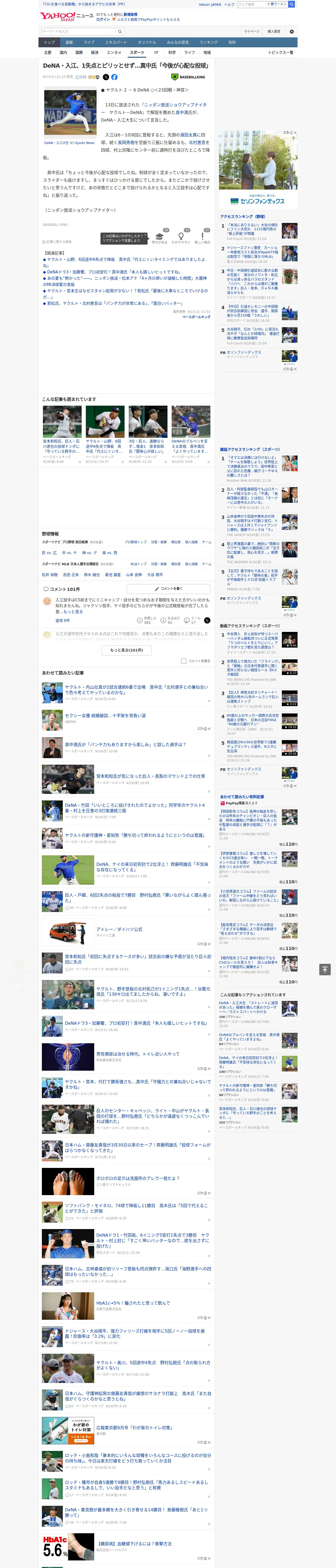
Task: Open the 順位表 link in プロ野球 row
Action: (x=176, y=542)
